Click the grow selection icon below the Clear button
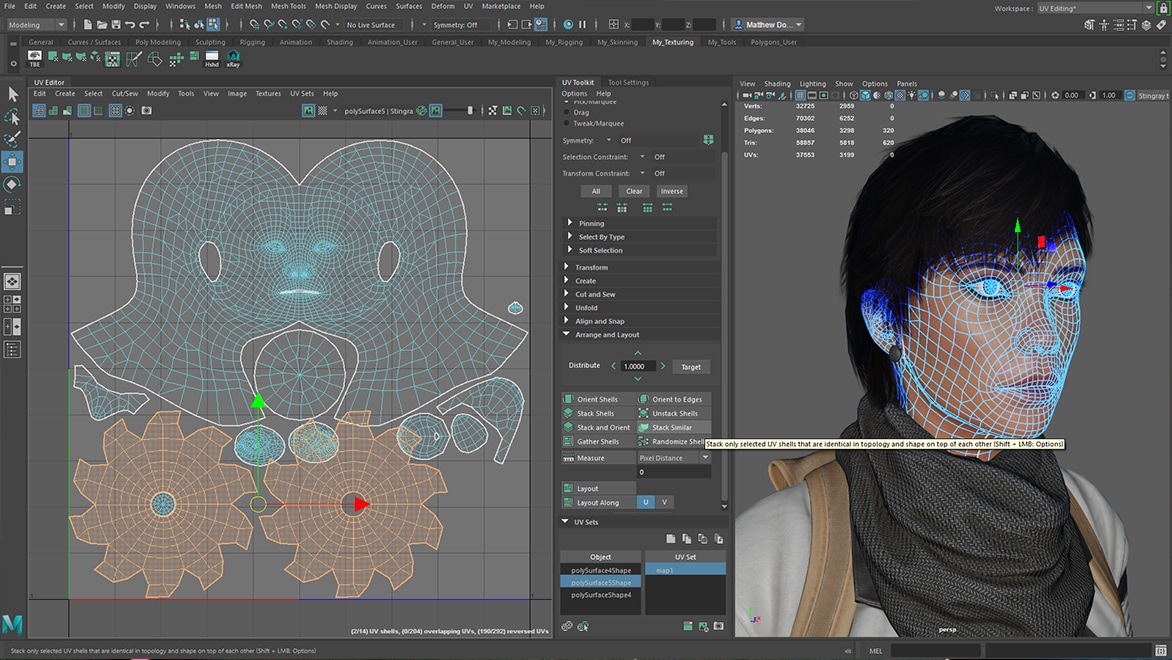This screenshot has height=660, width=1172. point(622,207)
